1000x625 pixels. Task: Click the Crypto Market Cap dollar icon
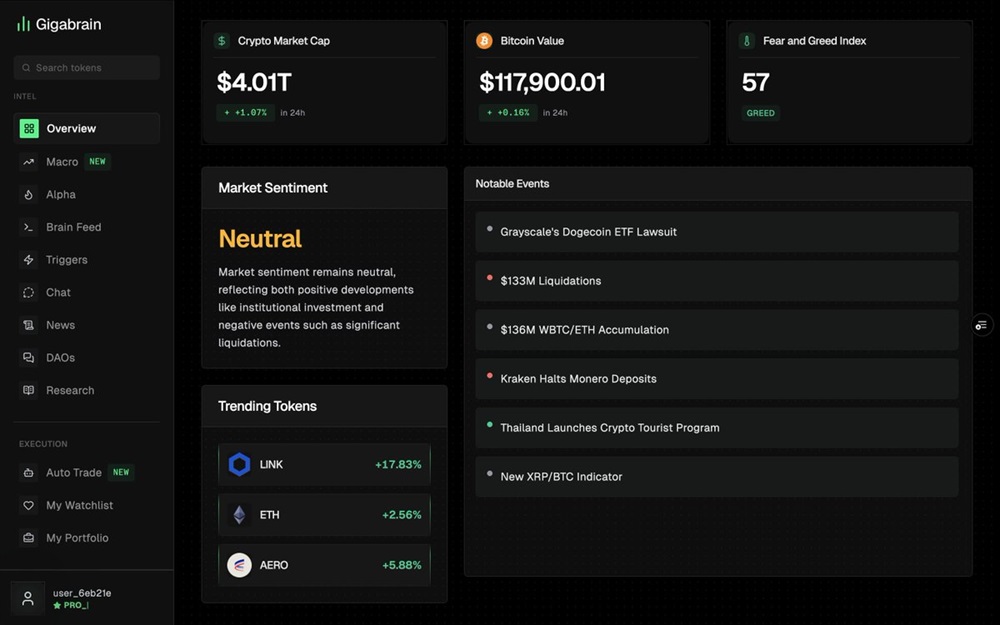tap(222, 41)
